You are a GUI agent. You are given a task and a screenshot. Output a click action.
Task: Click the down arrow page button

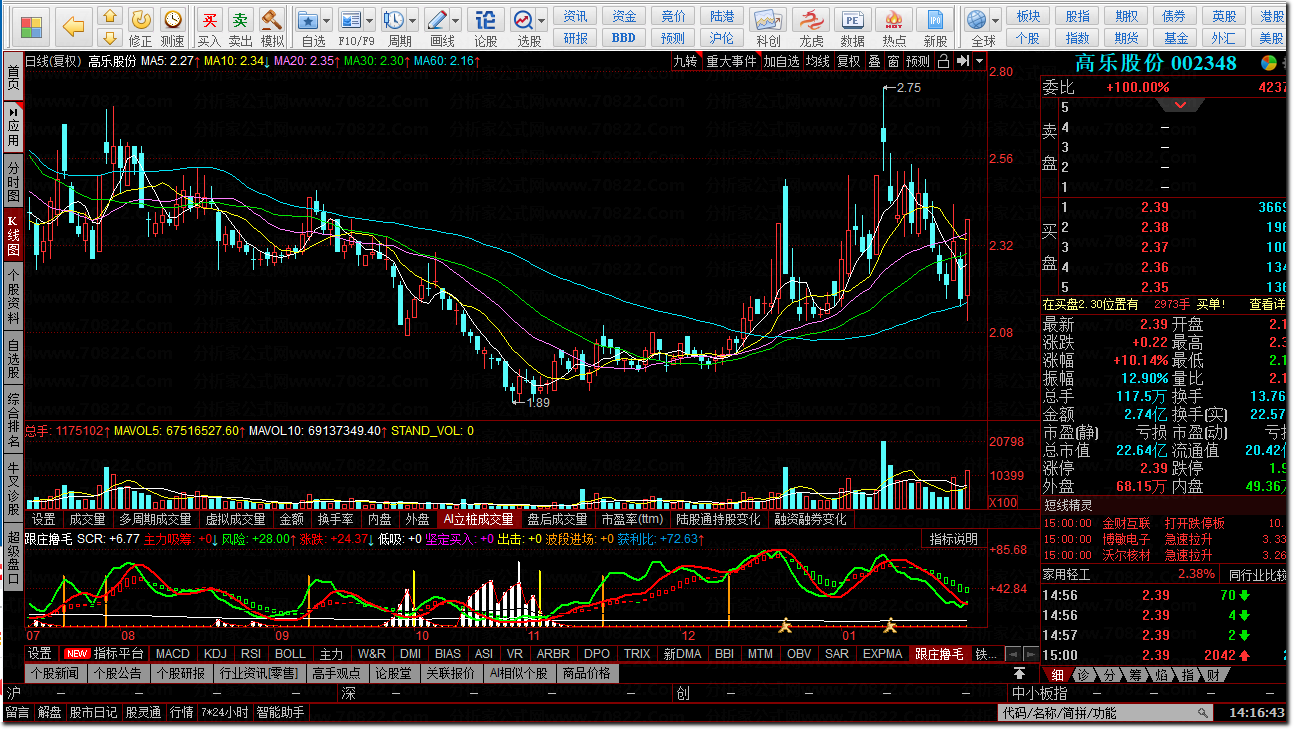pos(111,37)
